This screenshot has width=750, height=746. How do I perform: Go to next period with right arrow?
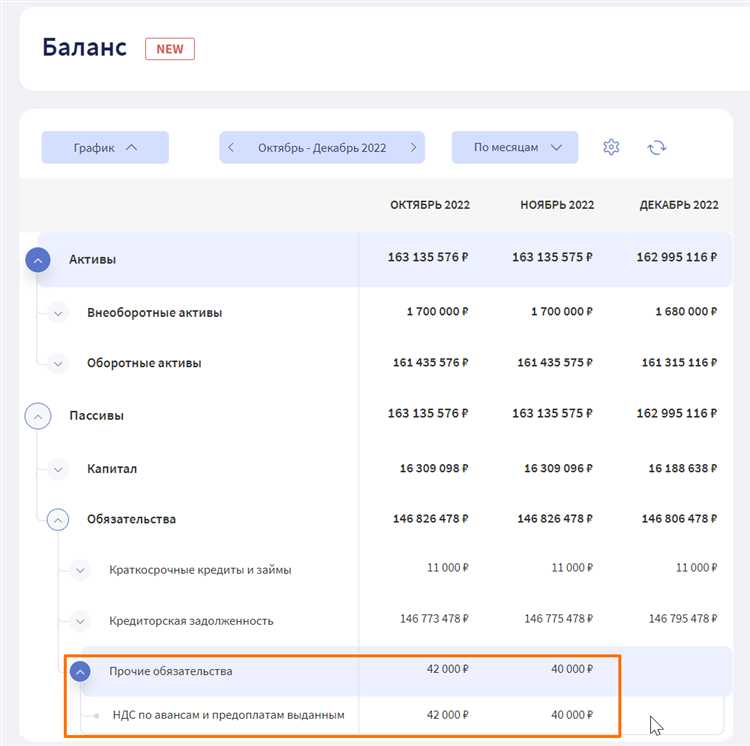[413, 147]
